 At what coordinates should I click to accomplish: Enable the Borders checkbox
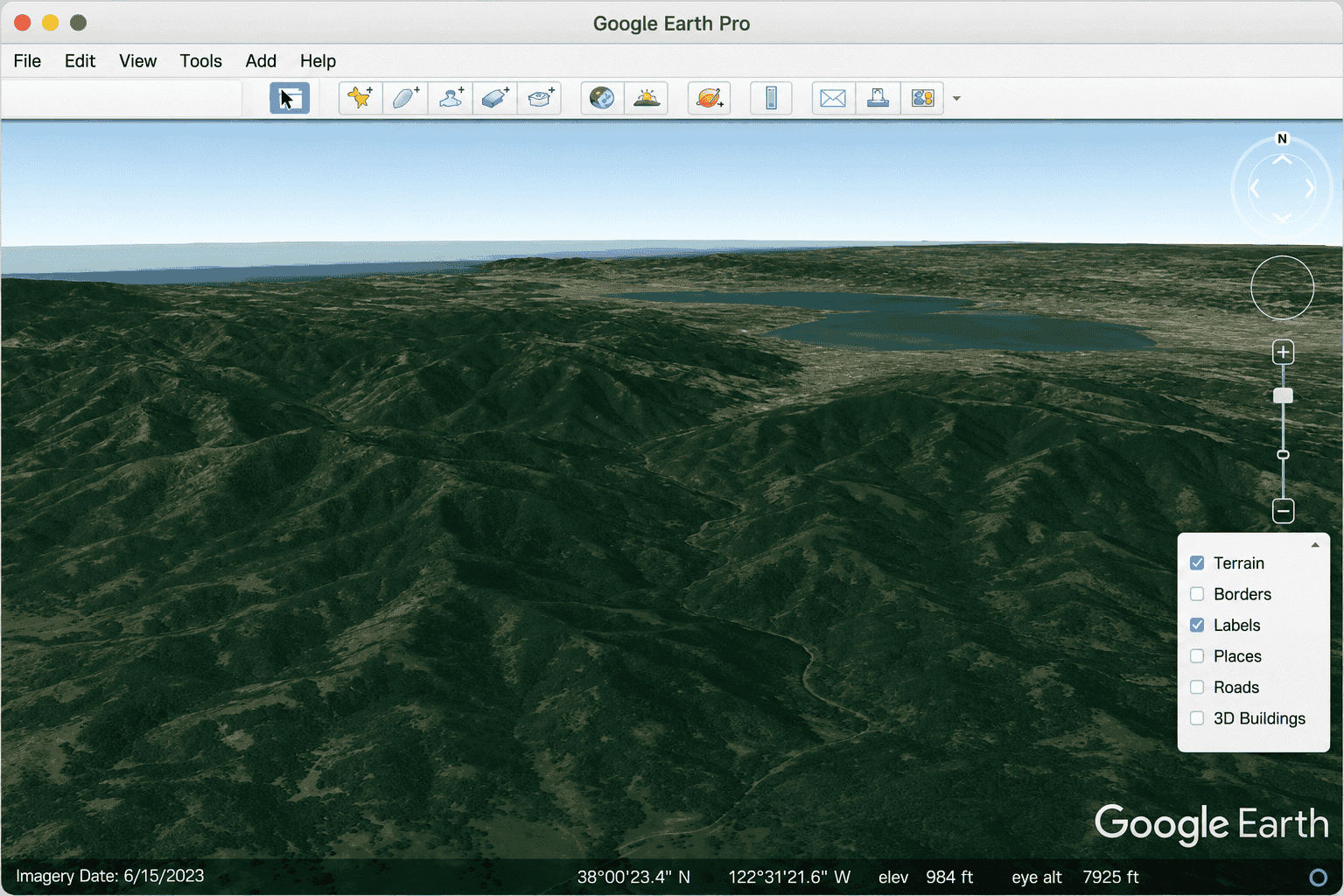[x=1197, y=594]
